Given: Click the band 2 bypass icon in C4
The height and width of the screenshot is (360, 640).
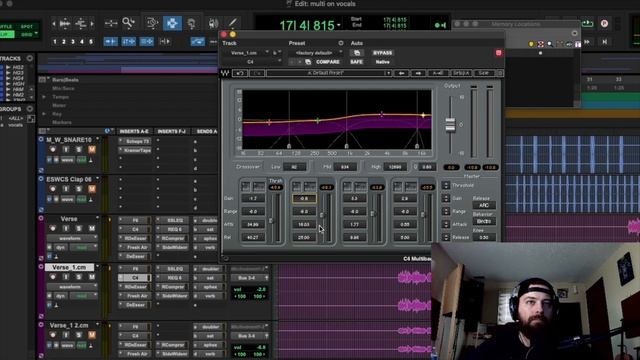Looking at the screenshot, I should coord(309,187).
